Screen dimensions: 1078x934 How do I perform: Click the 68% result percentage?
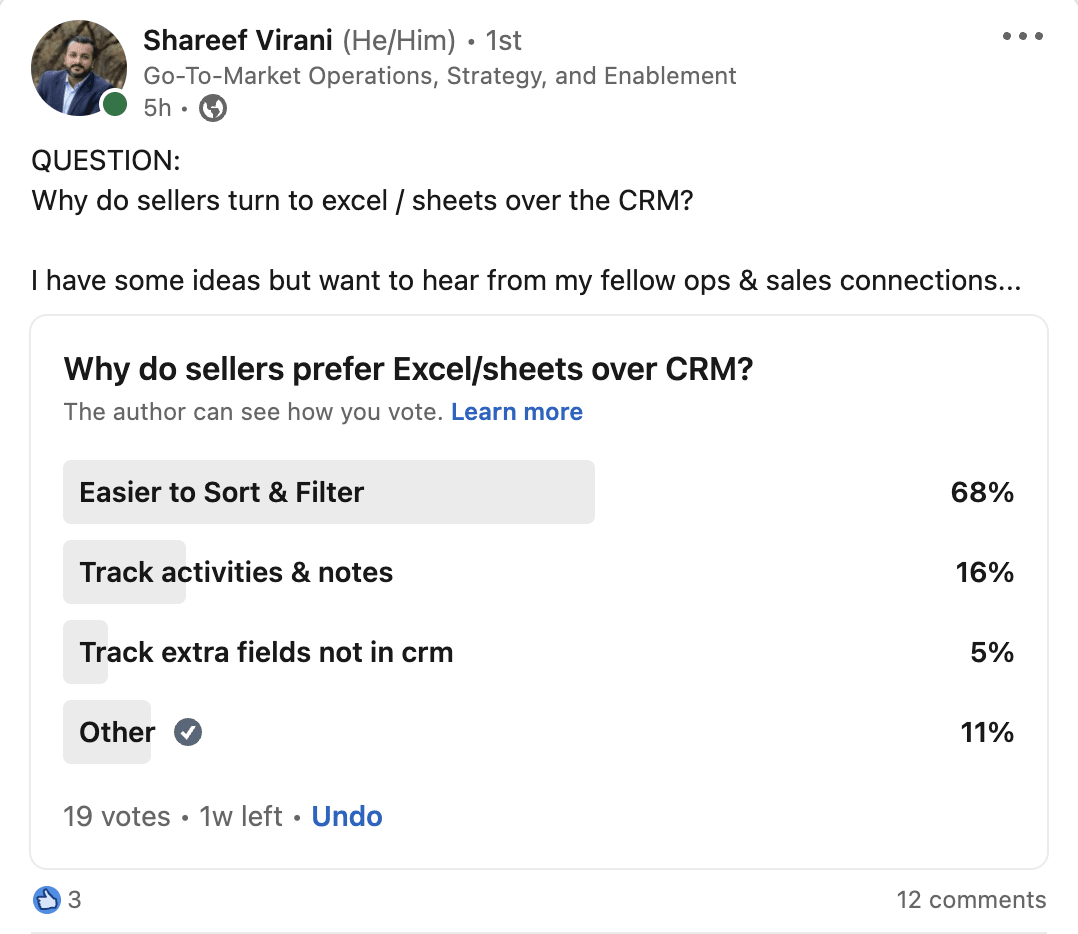pos(982,492)
